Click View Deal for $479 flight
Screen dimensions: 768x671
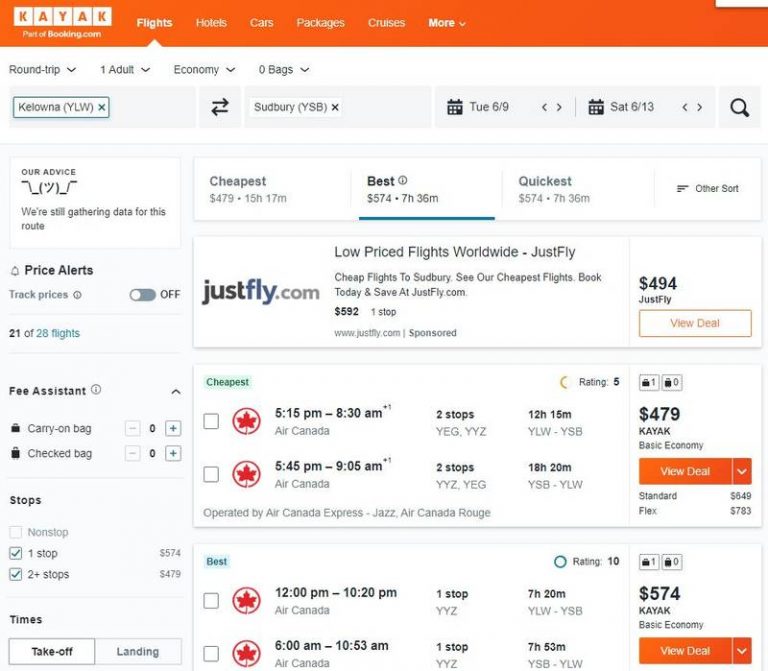[685, 472]
